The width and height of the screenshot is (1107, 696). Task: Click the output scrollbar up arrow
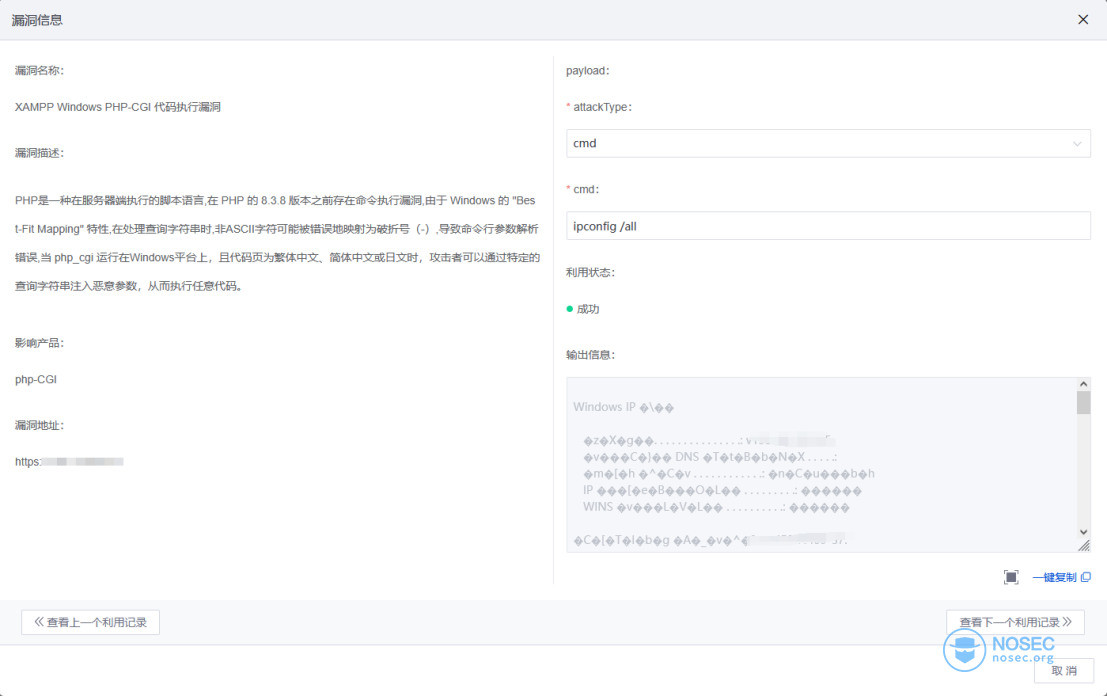(1084, 384)
